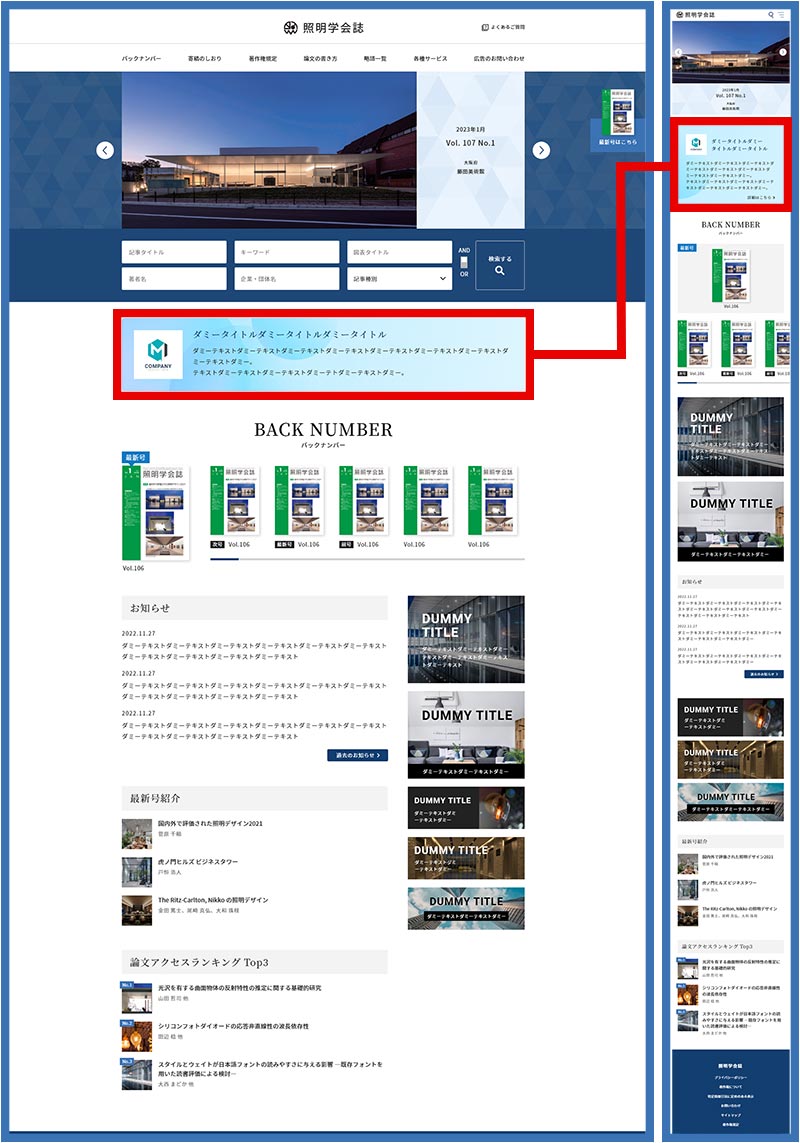Click the back number carousel progress bar
The image size is (800, 1143).
pyautogui.click(x=367, y=559)
